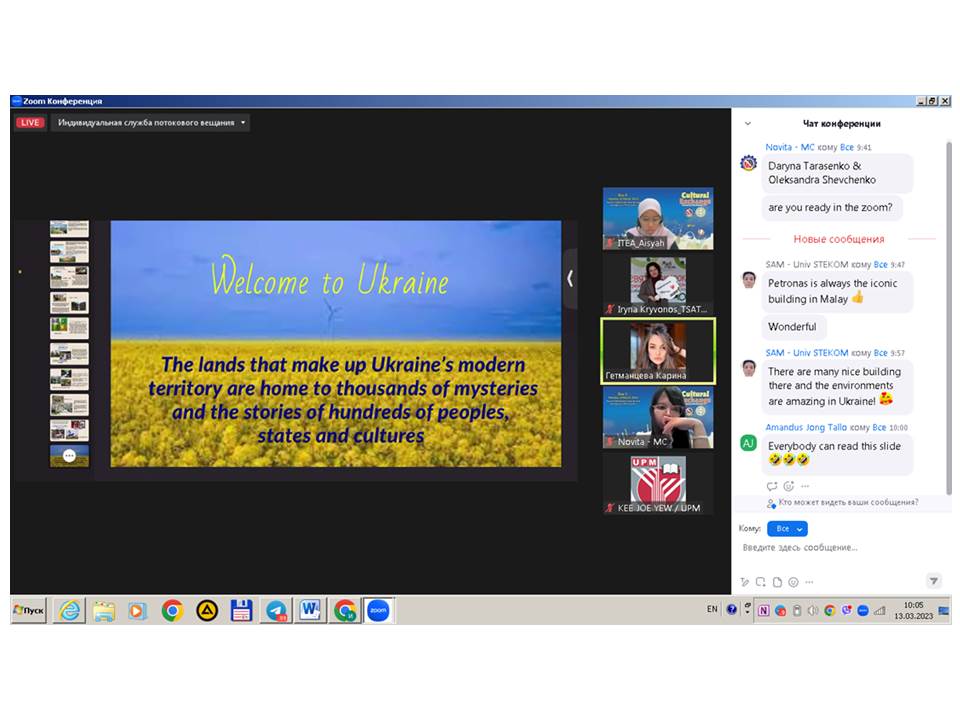Click the attach file icon in chat
This screenshot has height=720, width=960.
point(778,582)
